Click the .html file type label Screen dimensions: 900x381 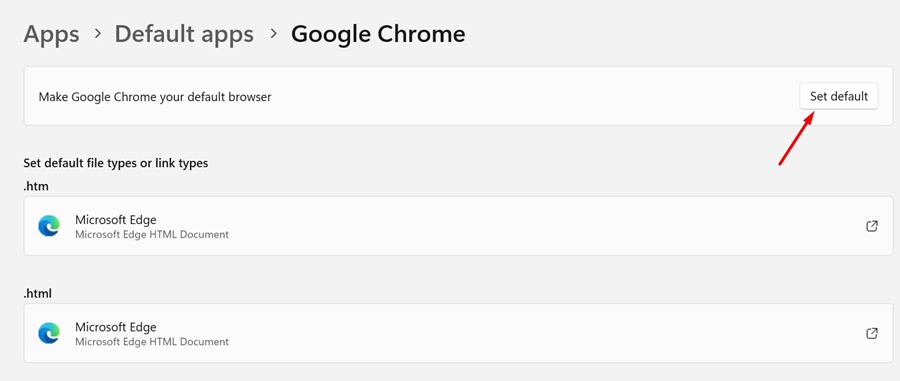coord(38,293)
